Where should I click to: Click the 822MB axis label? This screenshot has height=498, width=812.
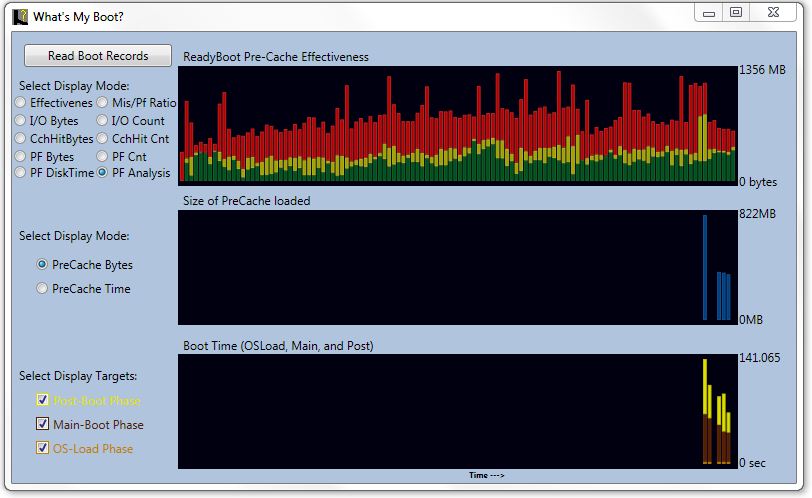(x=757, y=214)
